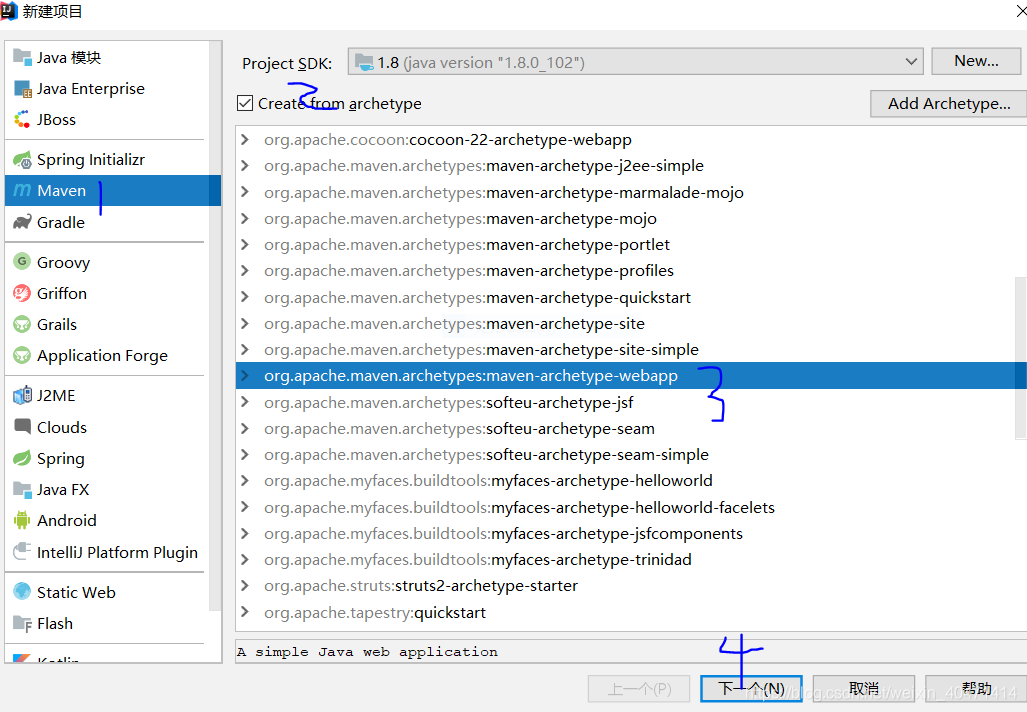Click the archetype list vertical scrollbar
1027x712 pixels.
tap(1020, 357)
